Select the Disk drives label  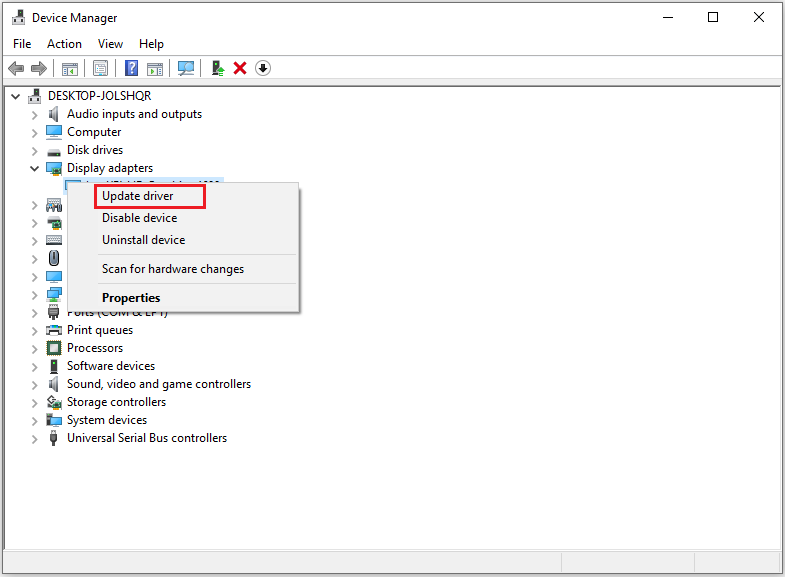pyautogui.click(x=95, y=150)
